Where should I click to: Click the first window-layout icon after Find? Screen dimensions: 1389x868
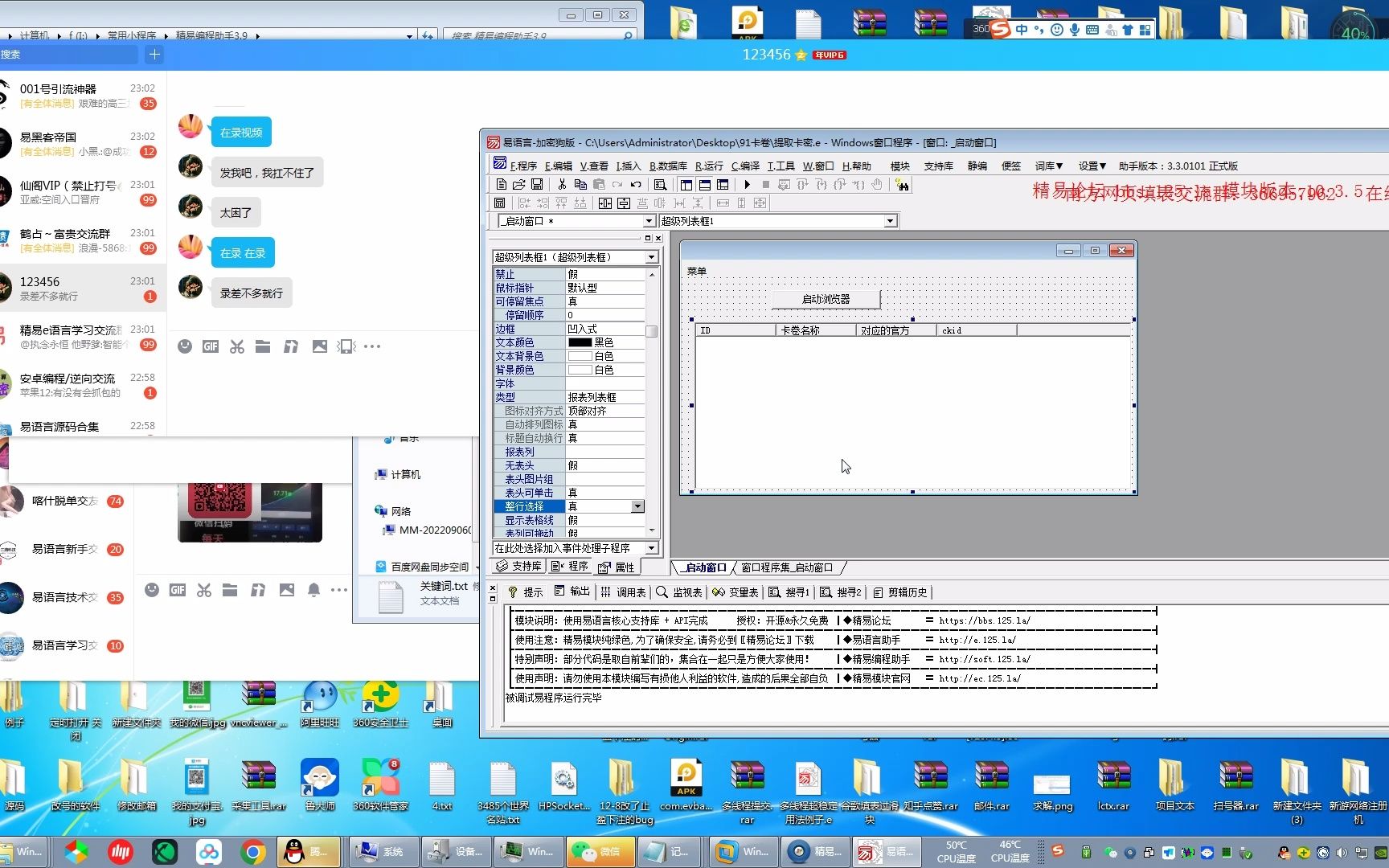pyautogui.click(x=686, y=185)
